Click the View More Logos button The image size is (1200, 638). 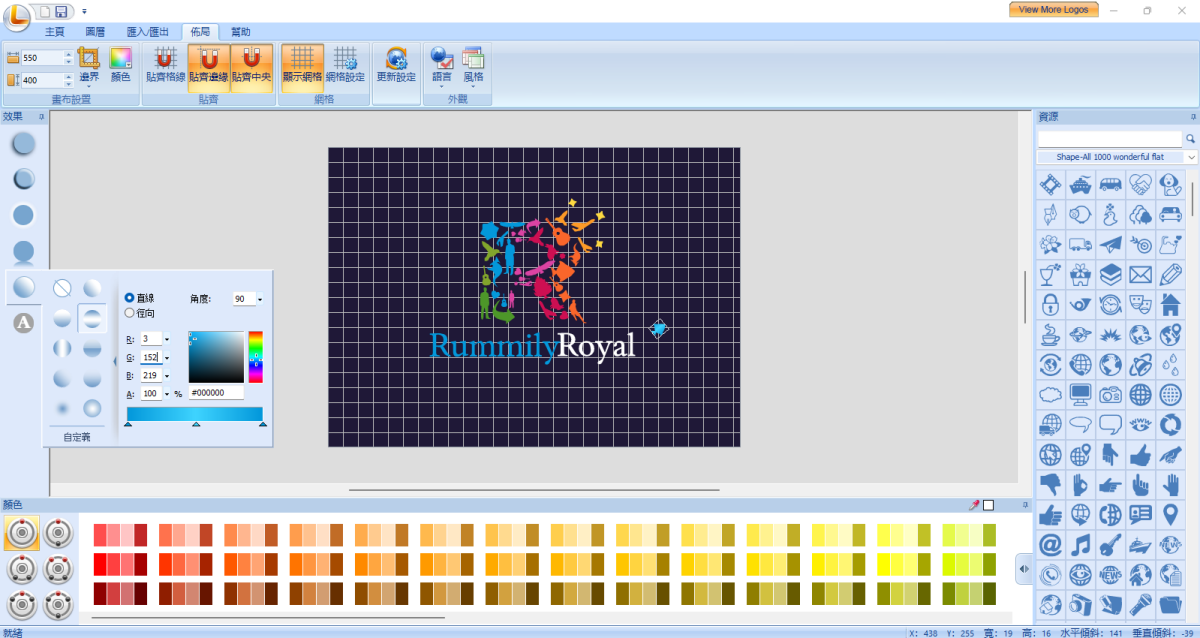click(1053, 9)
